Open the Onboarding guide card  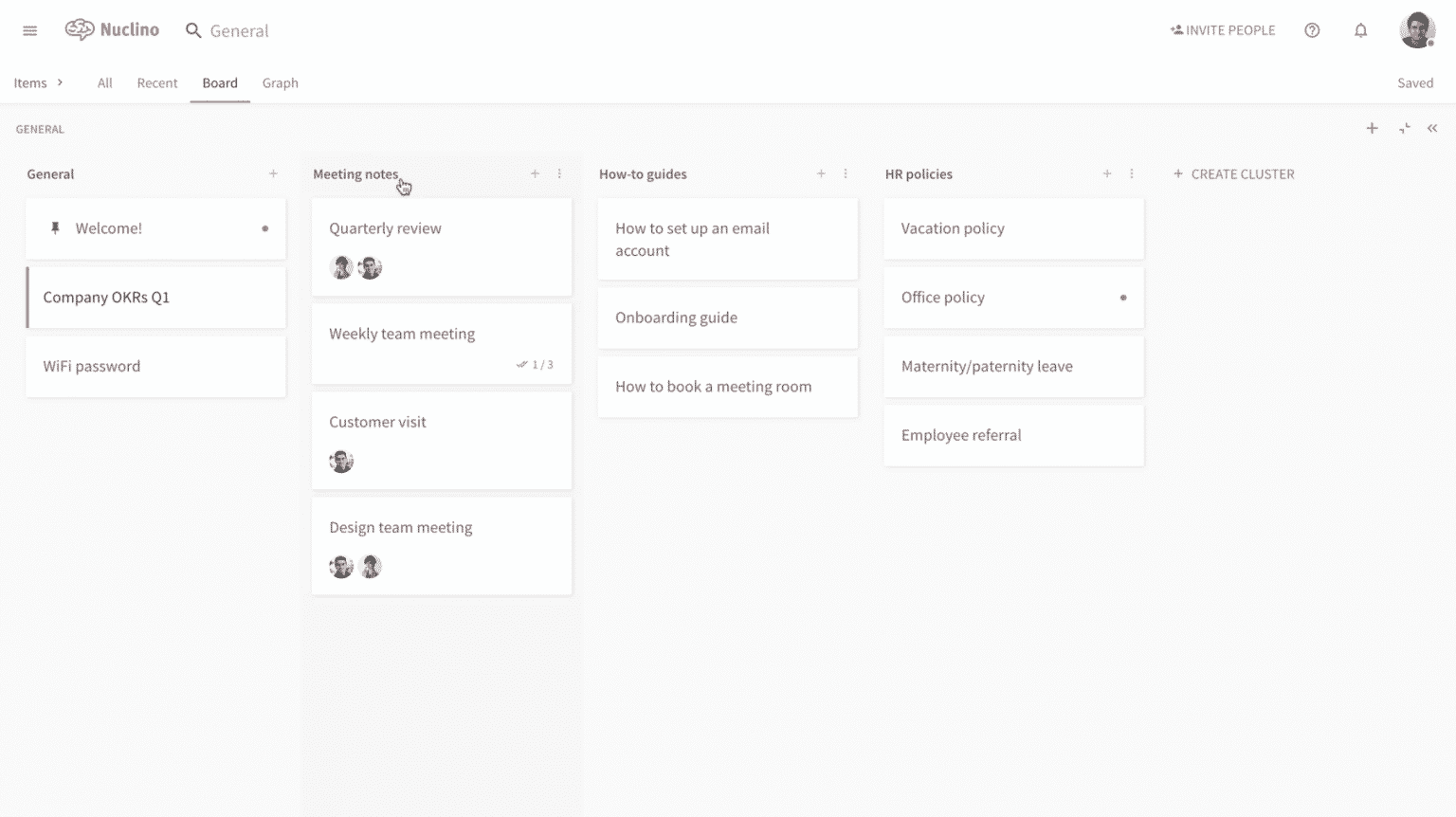click(x=728, y=318)
